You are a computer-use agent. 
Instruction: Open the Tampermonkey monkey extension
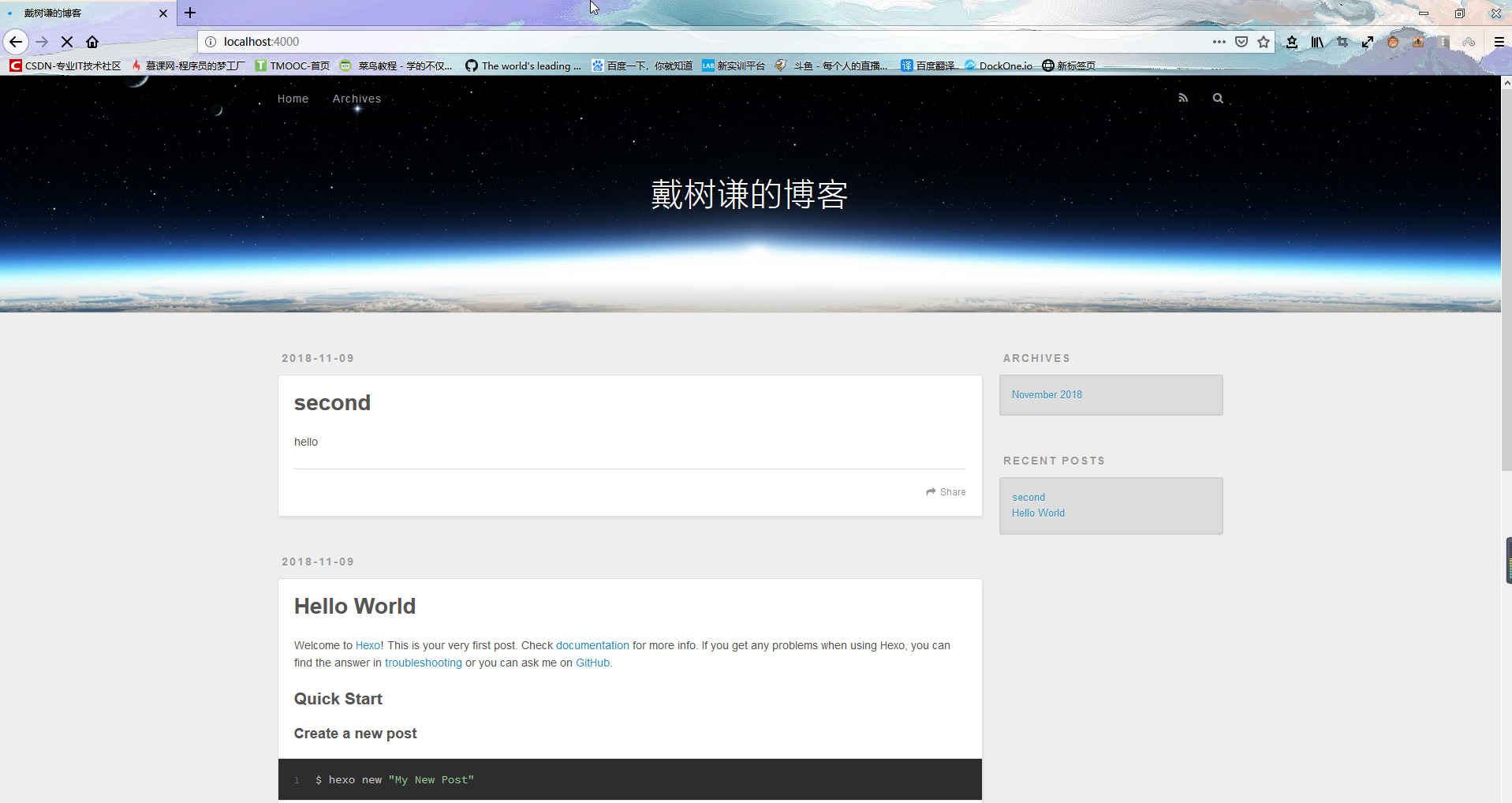1393,42
